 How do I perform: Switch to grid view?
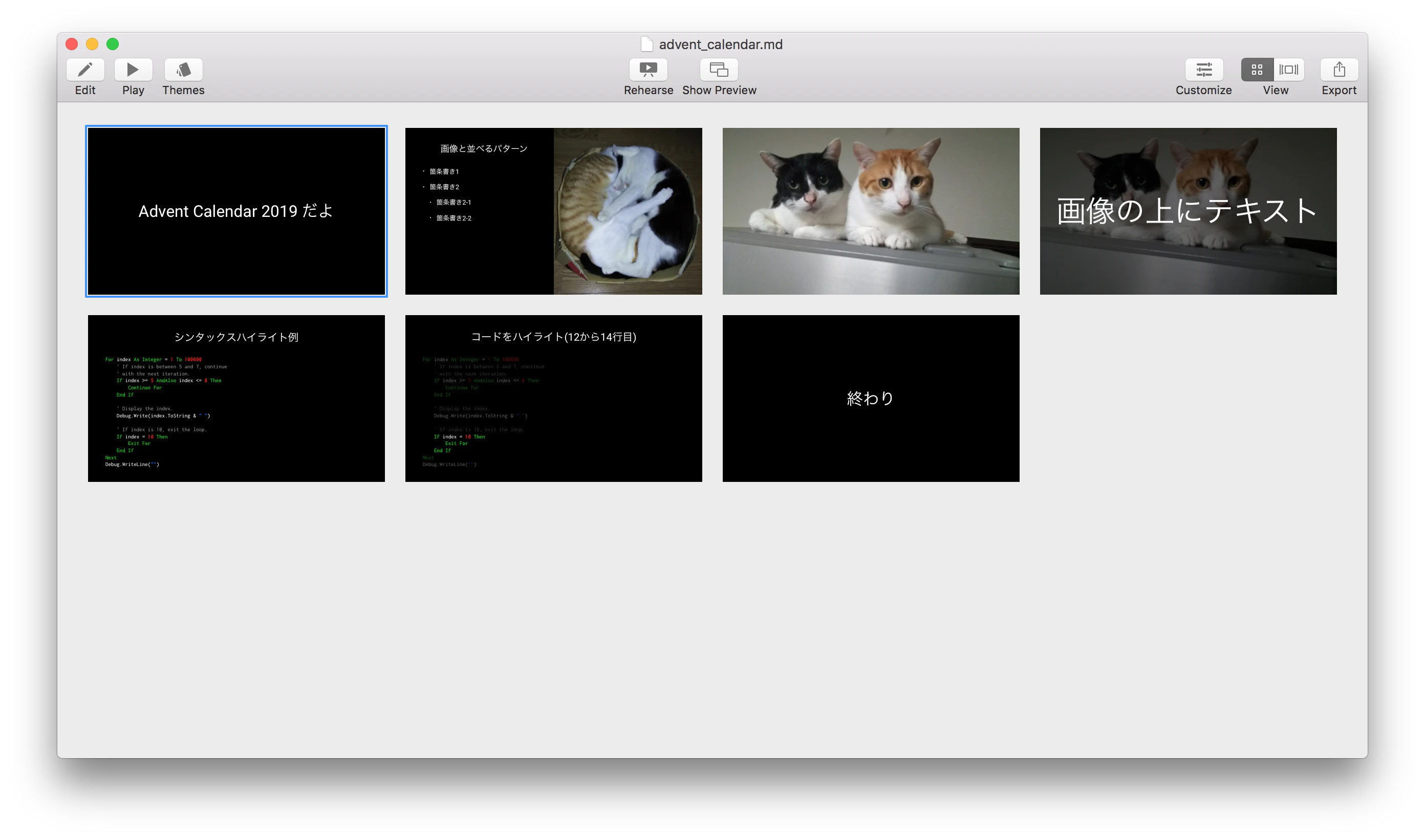pyautogui.click(x=1257, y=70)
